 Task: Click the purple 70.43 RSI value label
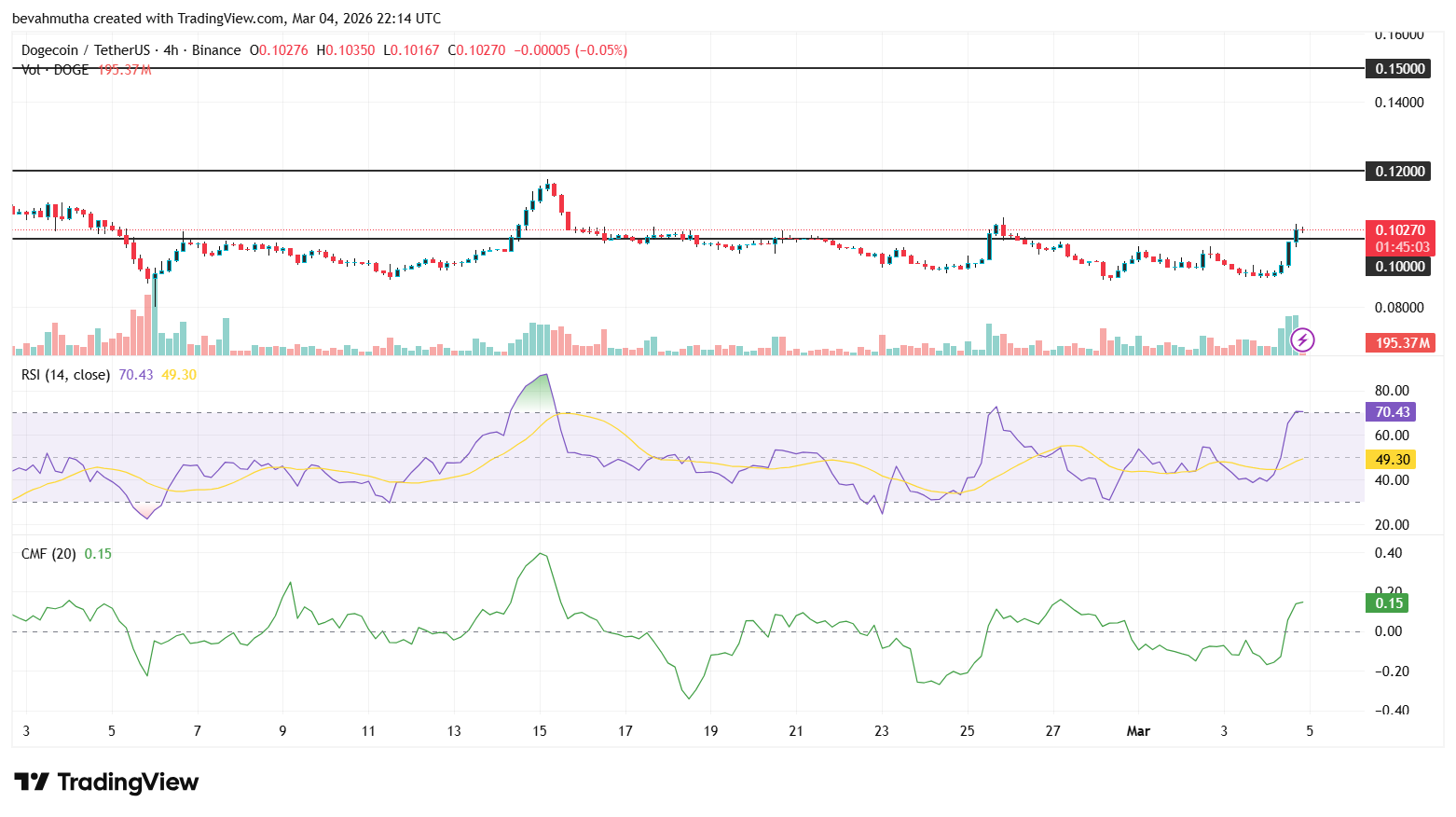click(x=1391, y=411)
